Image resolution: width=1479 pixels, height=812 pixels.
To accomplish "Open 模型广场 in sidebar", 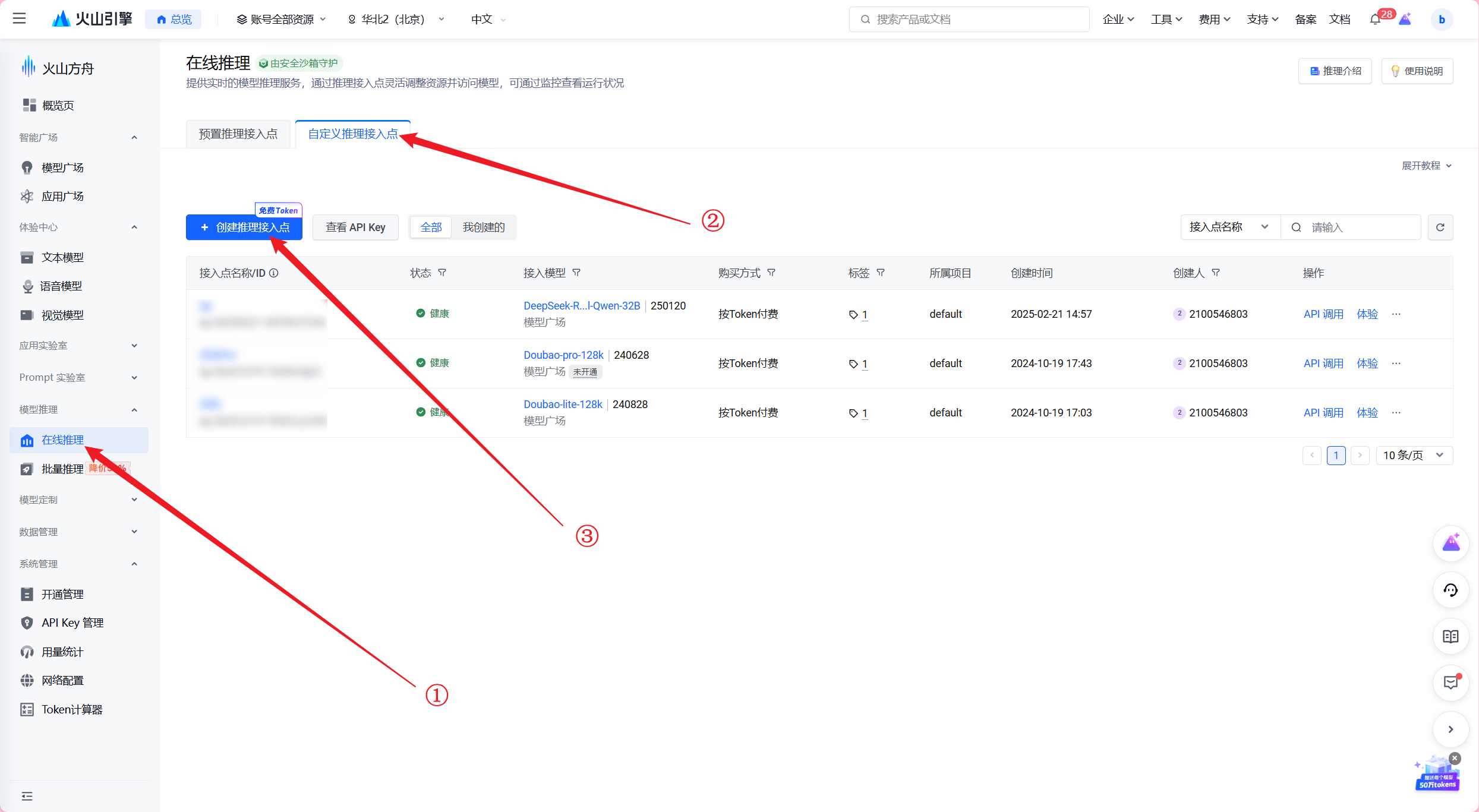I will point(62,168).
